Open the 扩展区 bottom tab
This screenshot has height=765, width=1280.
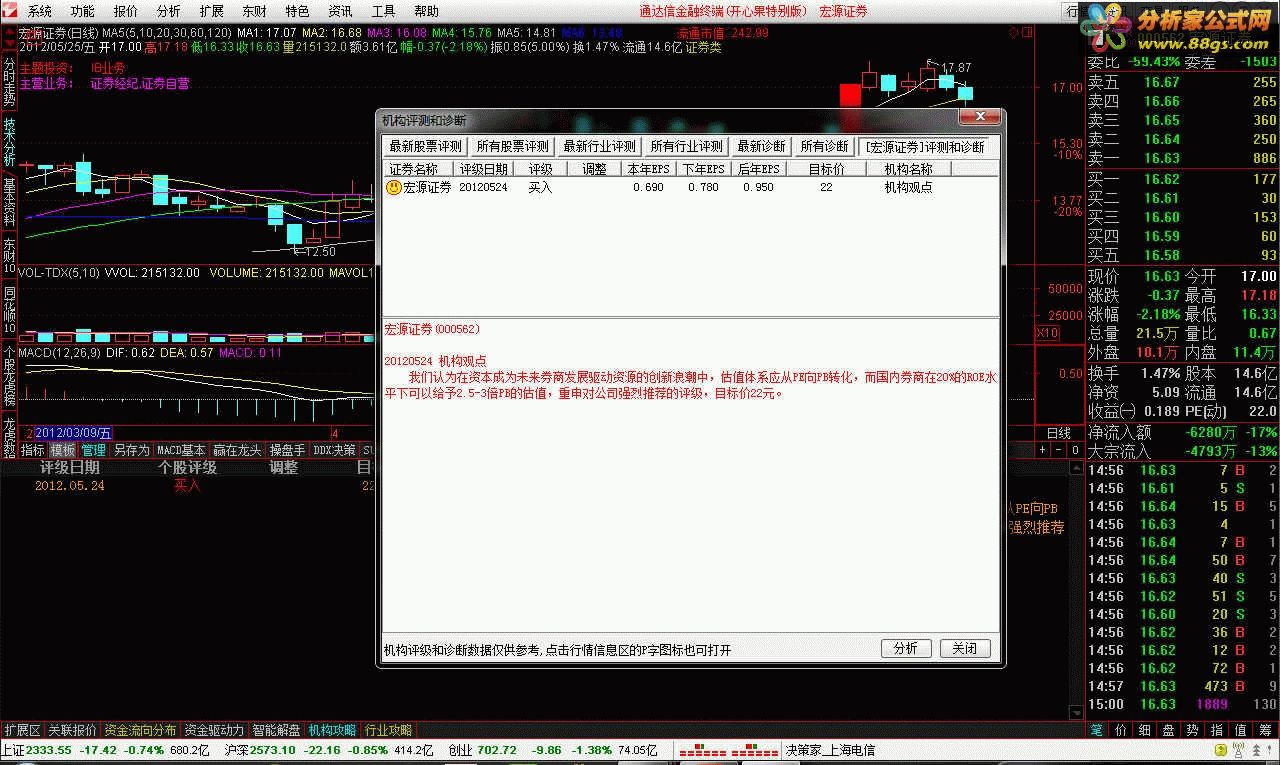tap(23, 731)
